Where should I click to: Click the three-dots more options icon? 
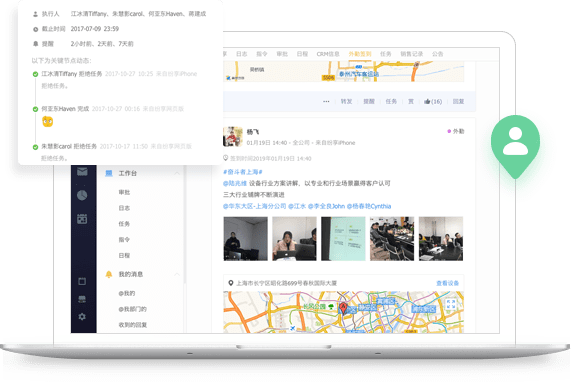326,101
